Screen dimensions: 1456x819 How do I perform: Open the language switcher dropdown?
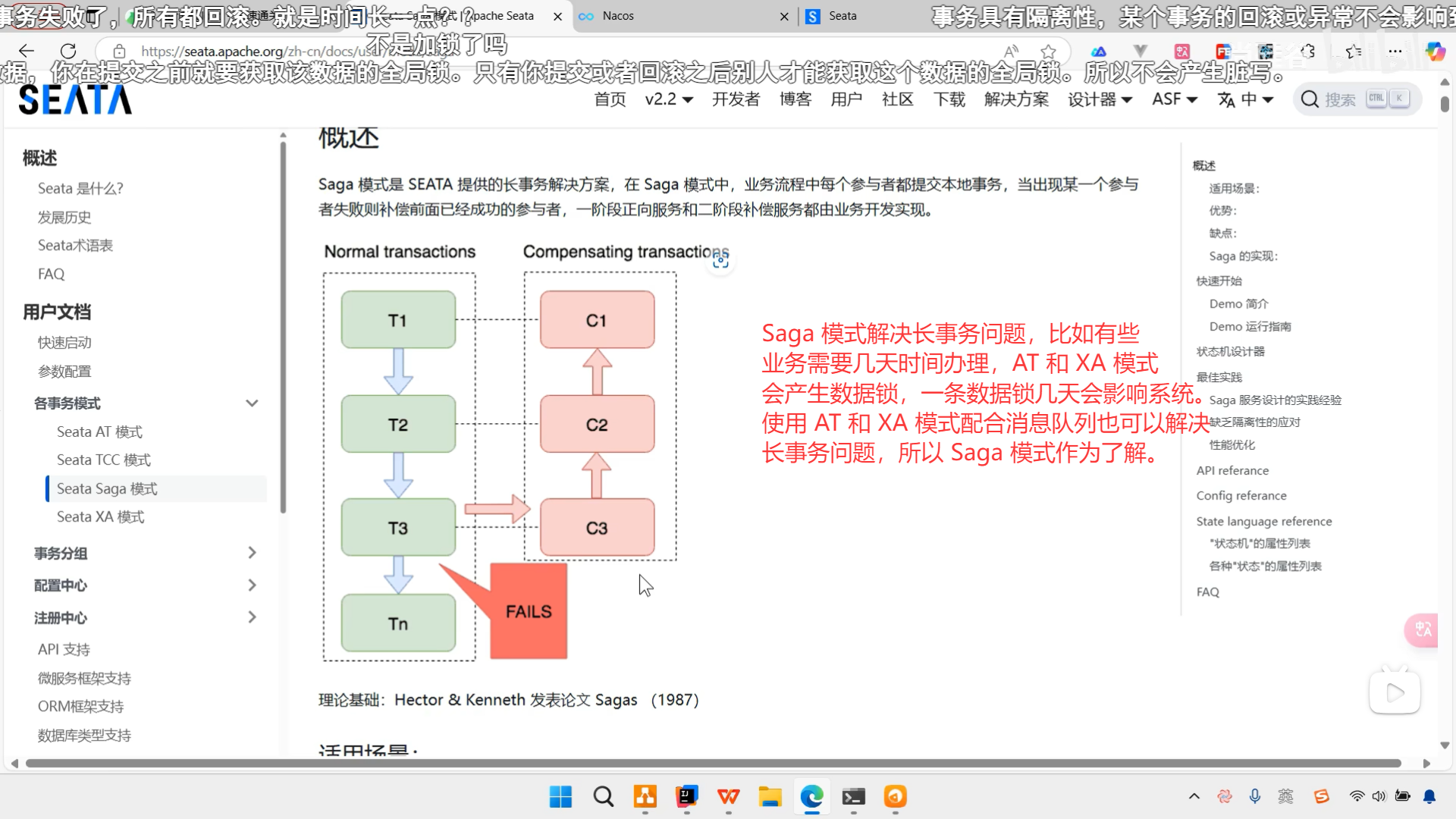(x=1245, y=99)
